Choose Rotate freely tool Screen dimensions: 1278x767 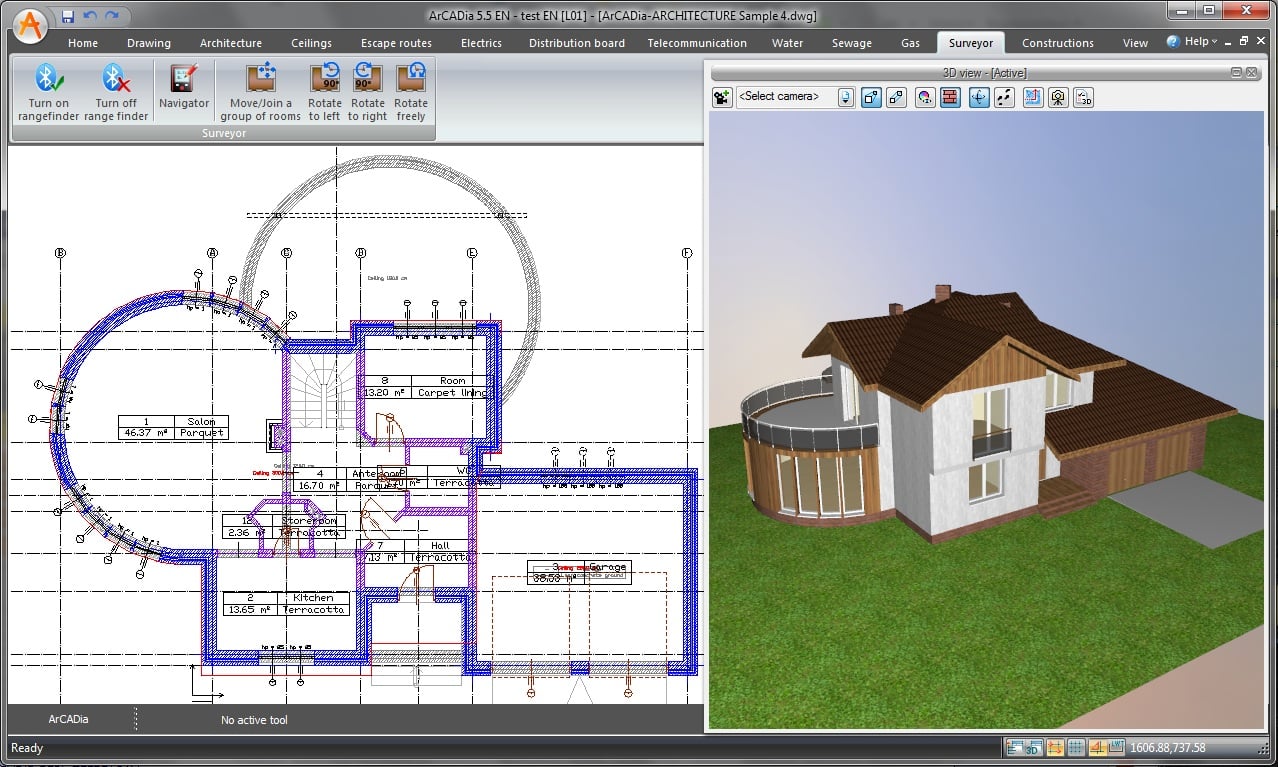tap(410, 92)
